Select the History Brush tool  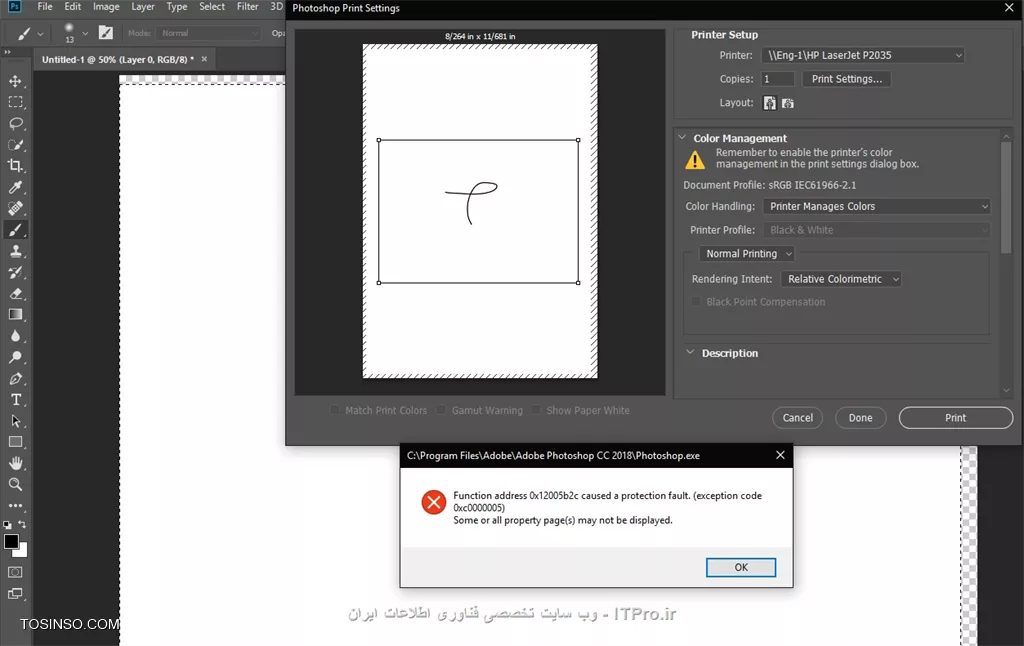point(15,272)
